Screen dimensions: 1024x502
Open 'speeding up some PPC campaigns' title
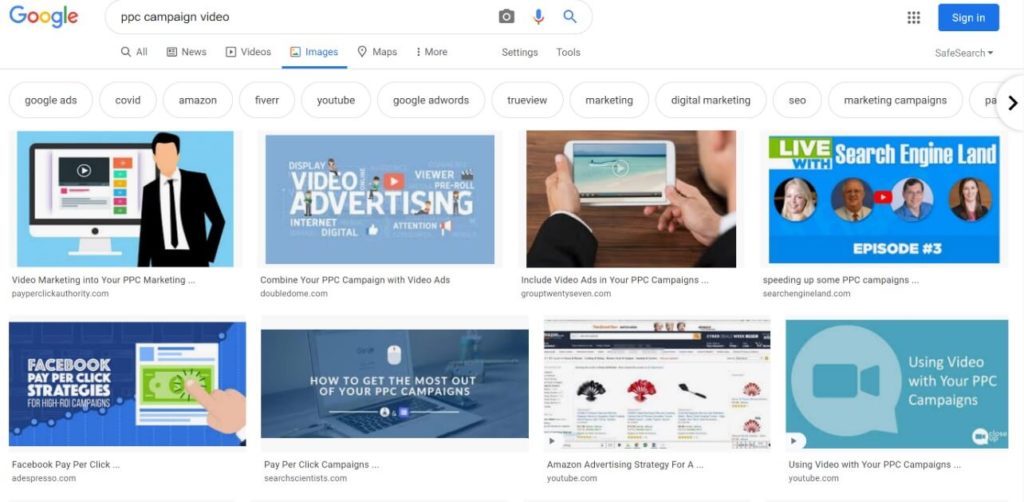point(840,280)
